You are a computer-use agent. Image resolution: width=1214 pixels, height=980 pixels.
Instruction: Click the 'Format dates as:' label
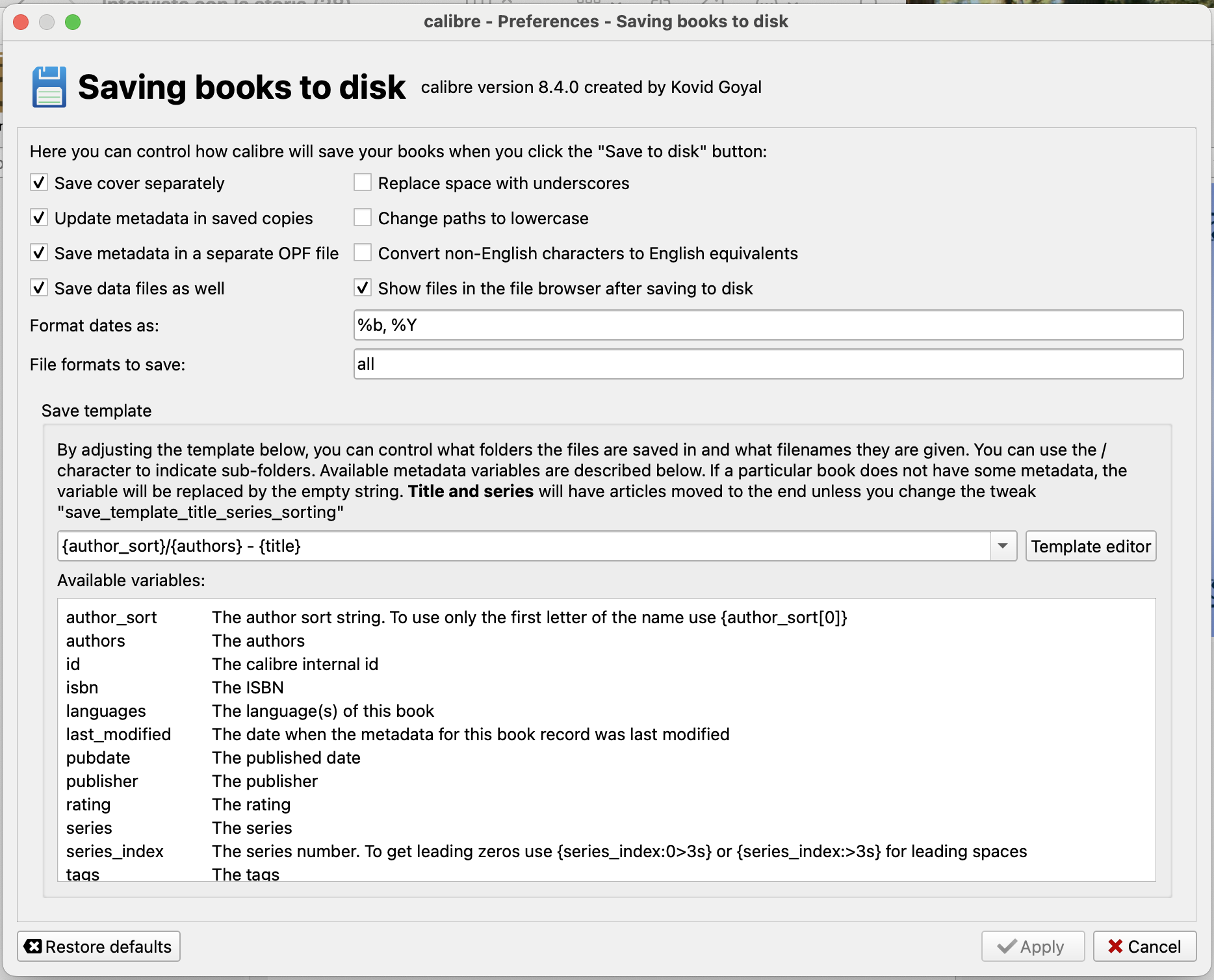[94, 326]
